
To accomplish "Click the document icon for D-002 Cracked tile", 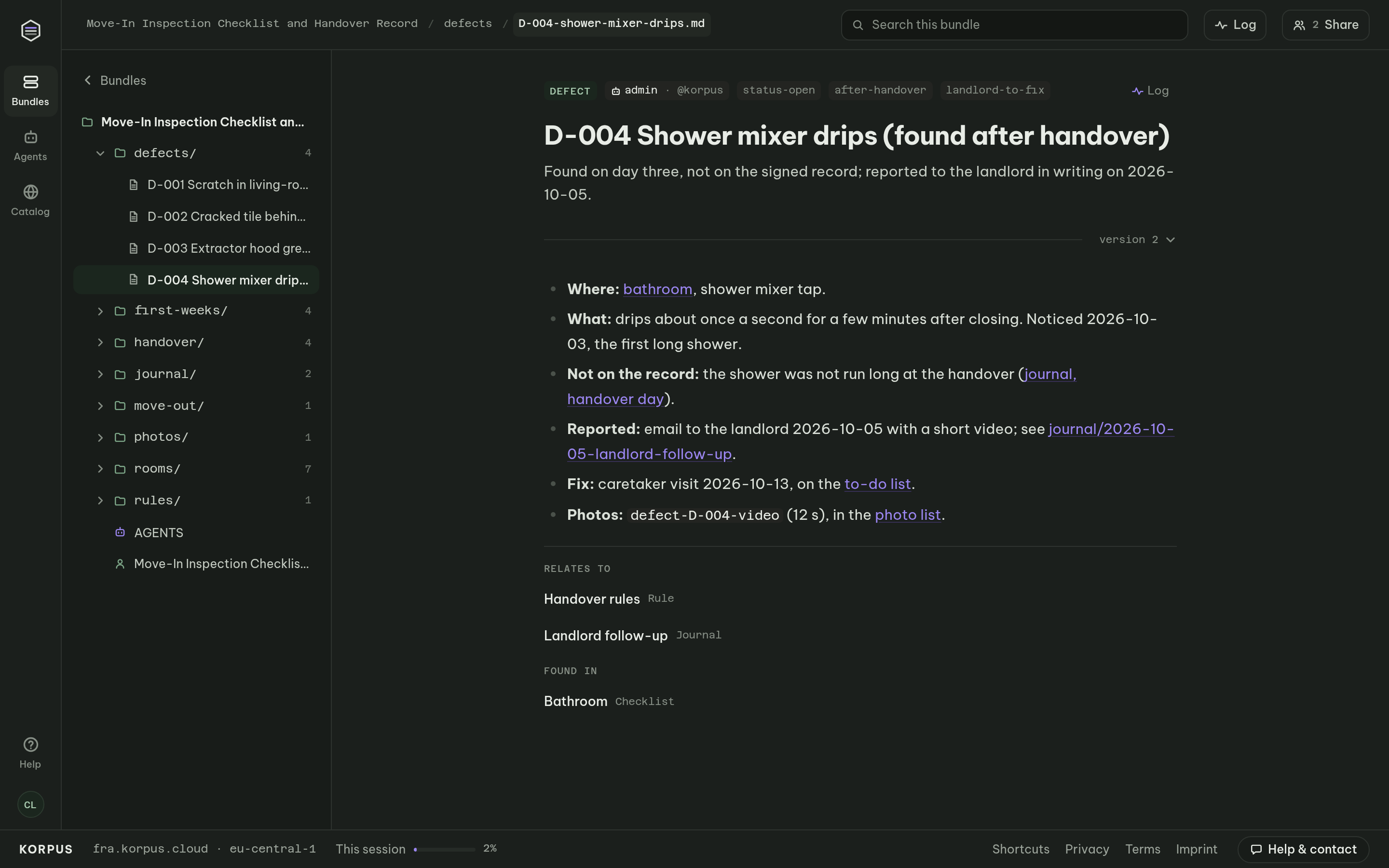I will (134, 217).
